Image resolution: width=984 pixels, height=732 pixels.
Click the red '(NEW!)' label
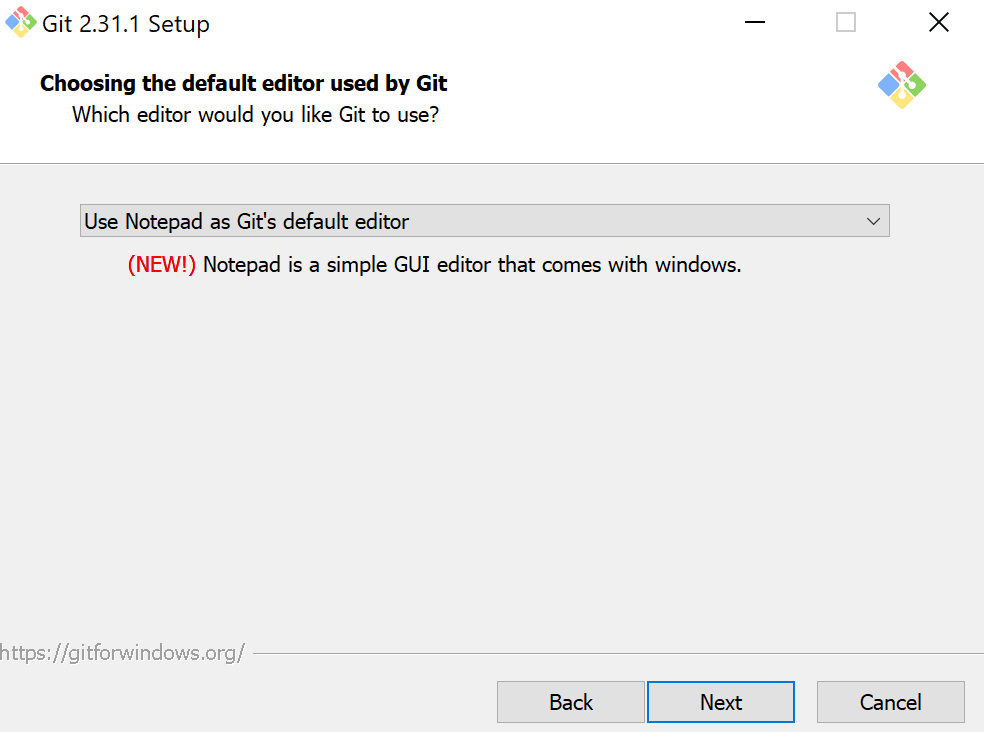pyautogui.click(x=162, y=265)
